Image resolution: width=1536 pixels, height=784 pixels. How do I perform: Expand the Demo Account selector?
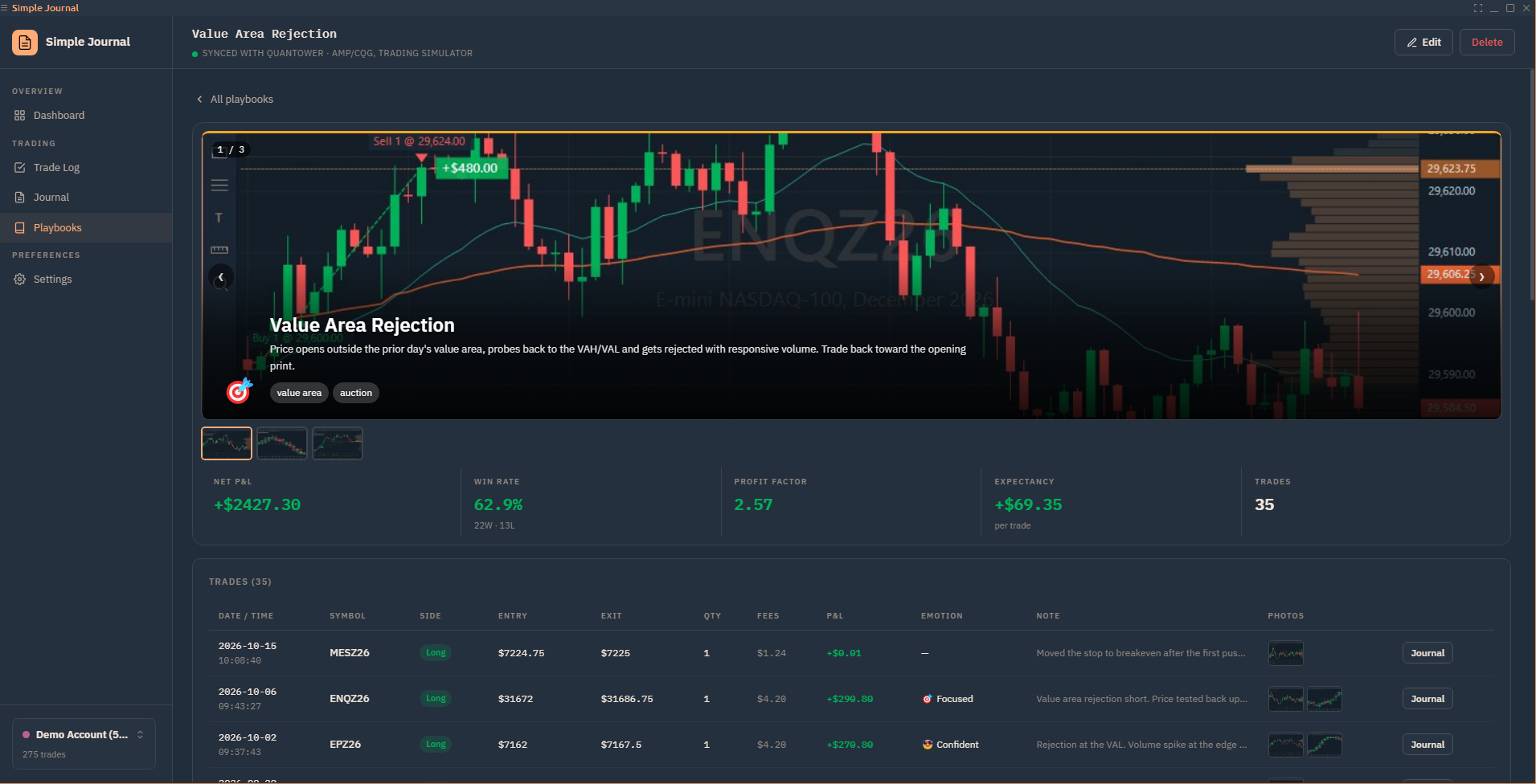tap(84, 744)
